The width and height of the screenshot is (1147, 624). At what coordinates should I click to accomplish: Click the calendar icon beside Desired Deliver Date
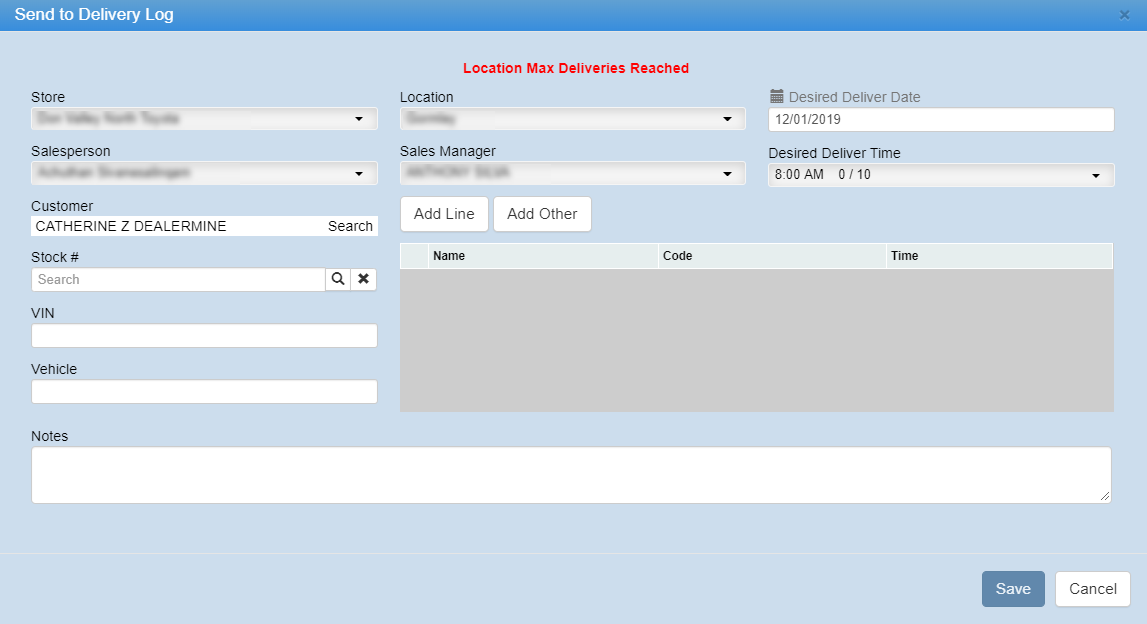776,97
